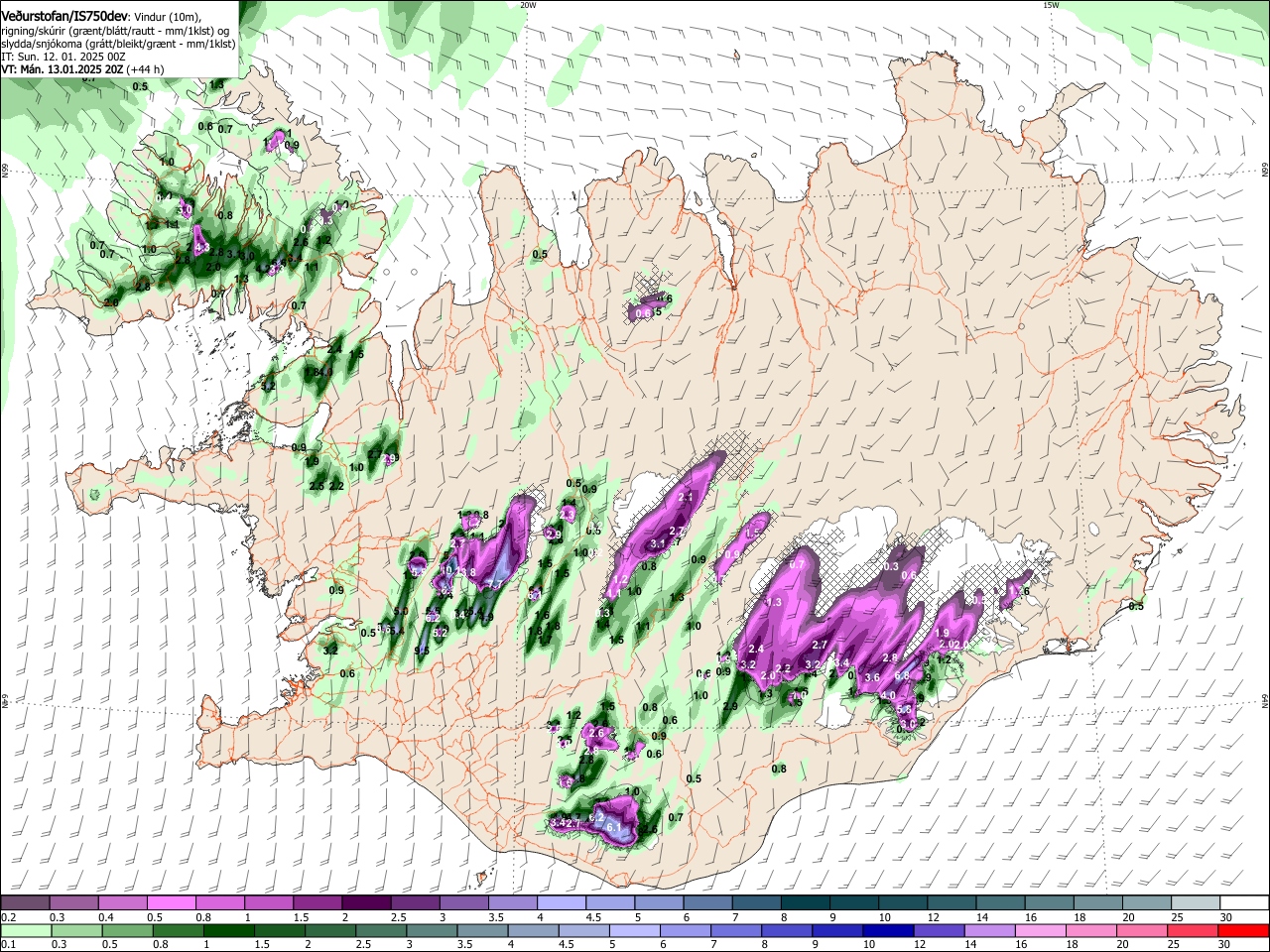Select the darkest purple 2–2.5 legend swatch
The height and width of the screenshot is (952, 1270).
[x=365, y=903]
